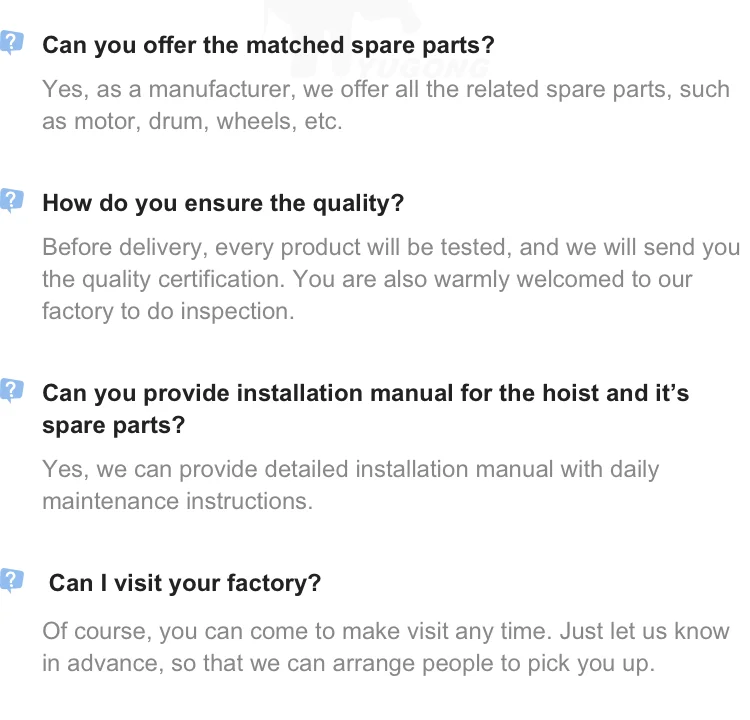Viewport: 750px width, 720px height.
Task: Click the heading's second line reading "spare parts?"
Action: coord(113,425)
